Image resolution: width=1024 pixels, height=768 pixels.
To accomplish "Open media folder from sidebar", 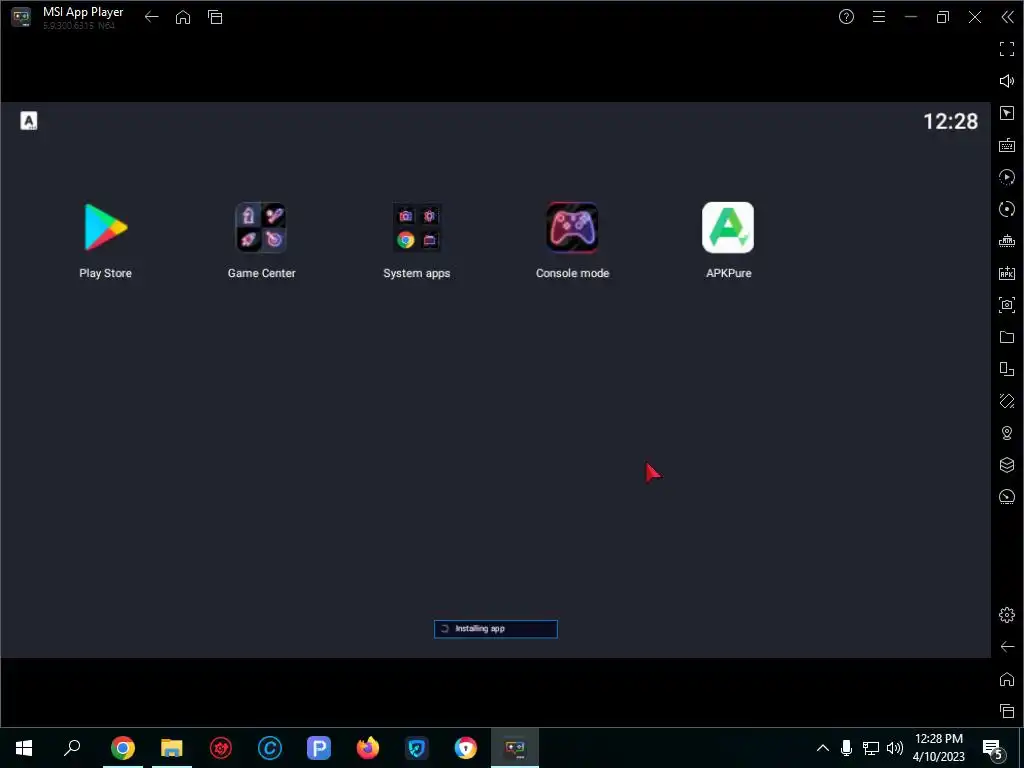I will 1007,337.
